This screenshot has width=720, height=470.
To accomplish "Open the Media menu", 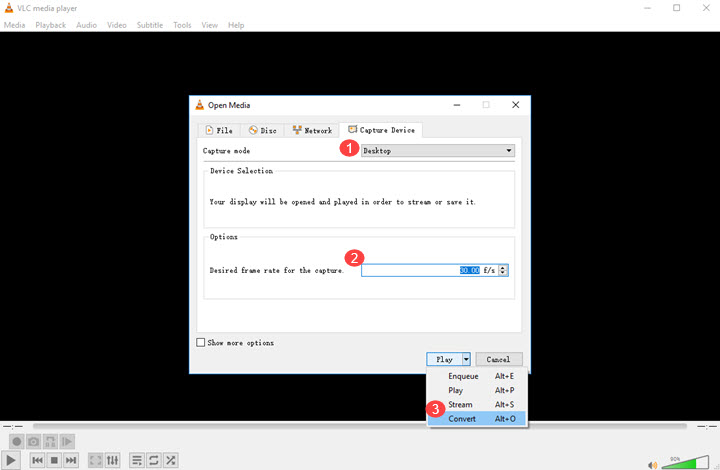I will (14, 25).
